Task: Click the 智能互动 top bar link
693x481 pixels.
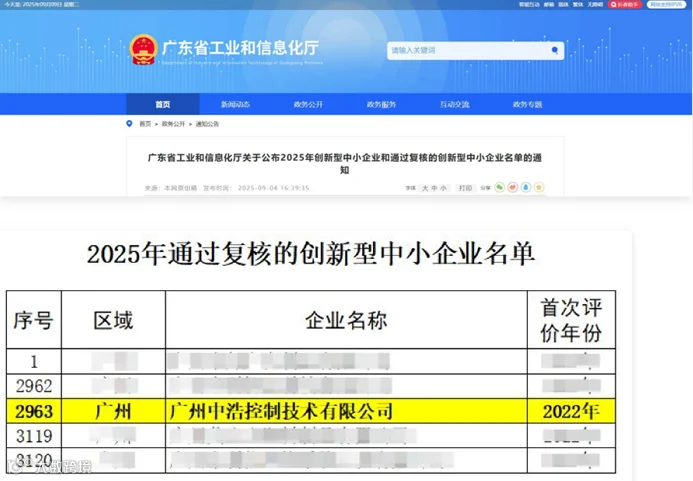Action: 529,4
